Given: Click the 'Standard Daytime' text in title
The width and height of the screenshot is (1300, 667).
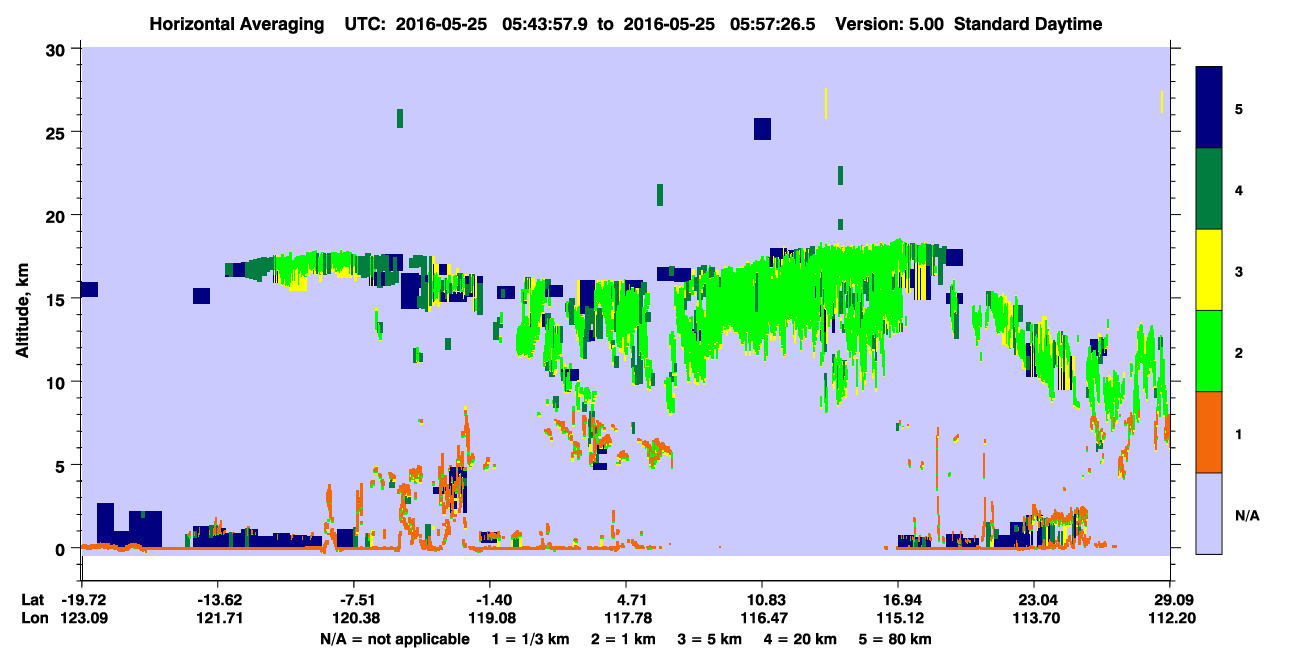Looking at the screenshot, I should pos(1028,24).
